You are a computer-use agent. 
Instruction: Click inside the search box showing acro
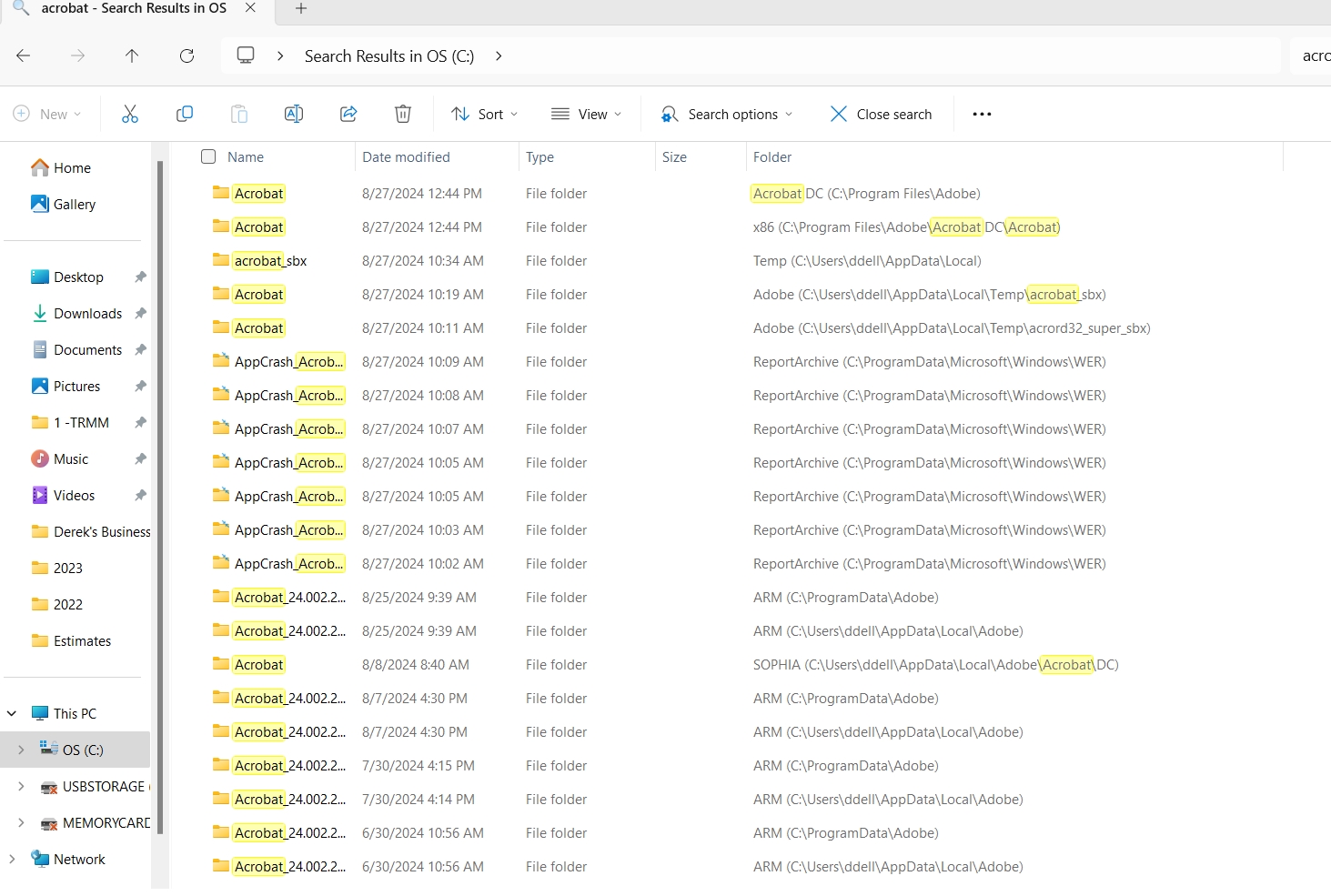[x=1315, y=55]
